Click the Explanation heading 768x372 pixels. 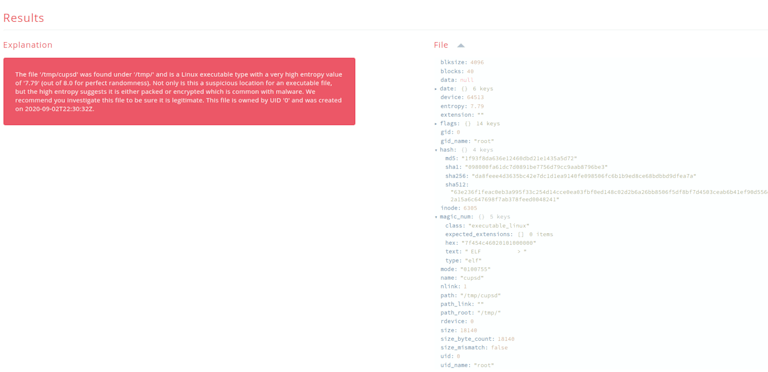(x=28, y=45)
